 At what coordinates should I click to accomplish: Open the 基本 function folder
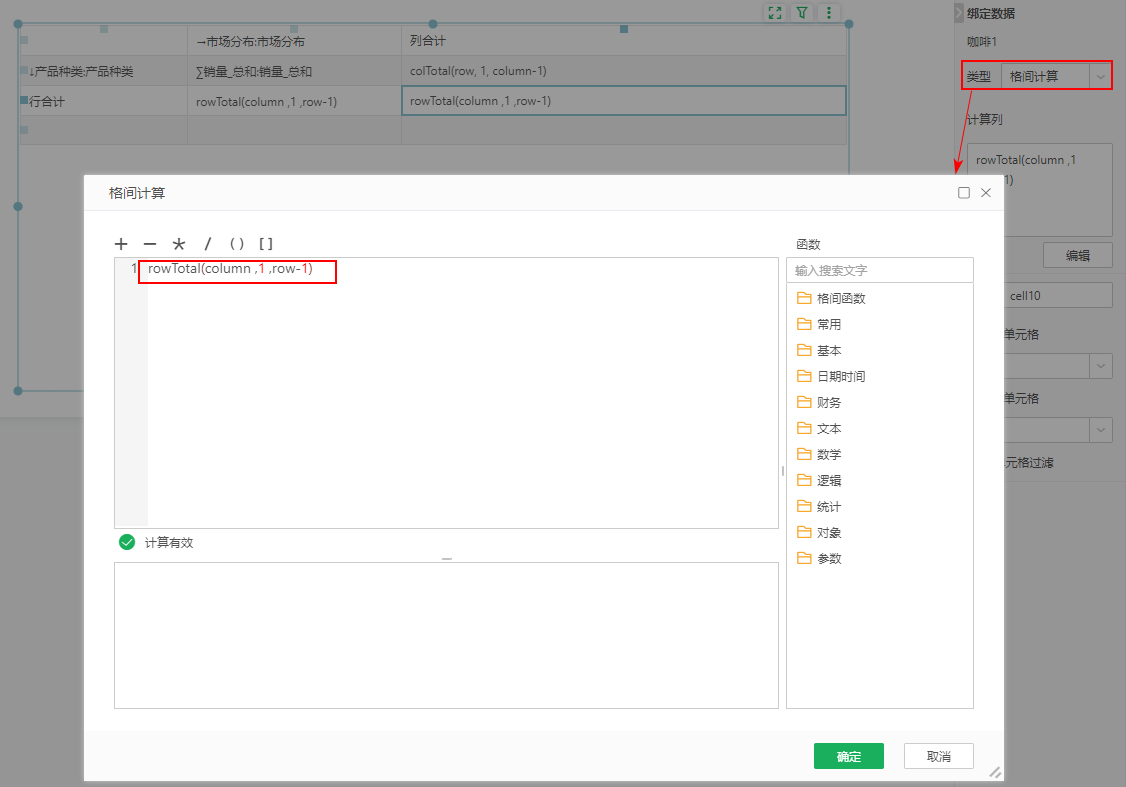[x=819, y=350]
